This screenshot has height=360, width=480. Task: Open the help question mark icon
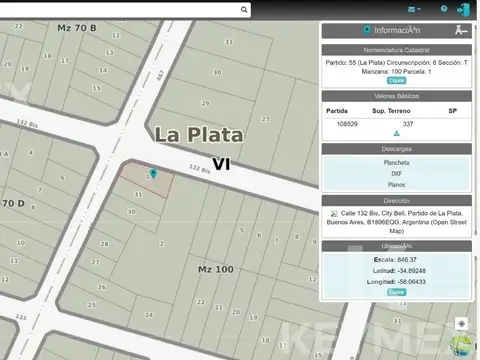click(444, 9)
